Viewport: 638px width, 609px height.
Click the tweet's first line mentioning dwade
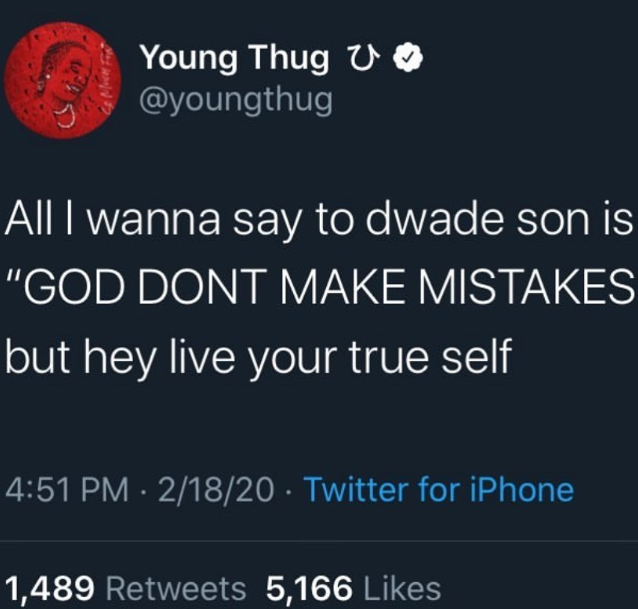coord(319,223)
